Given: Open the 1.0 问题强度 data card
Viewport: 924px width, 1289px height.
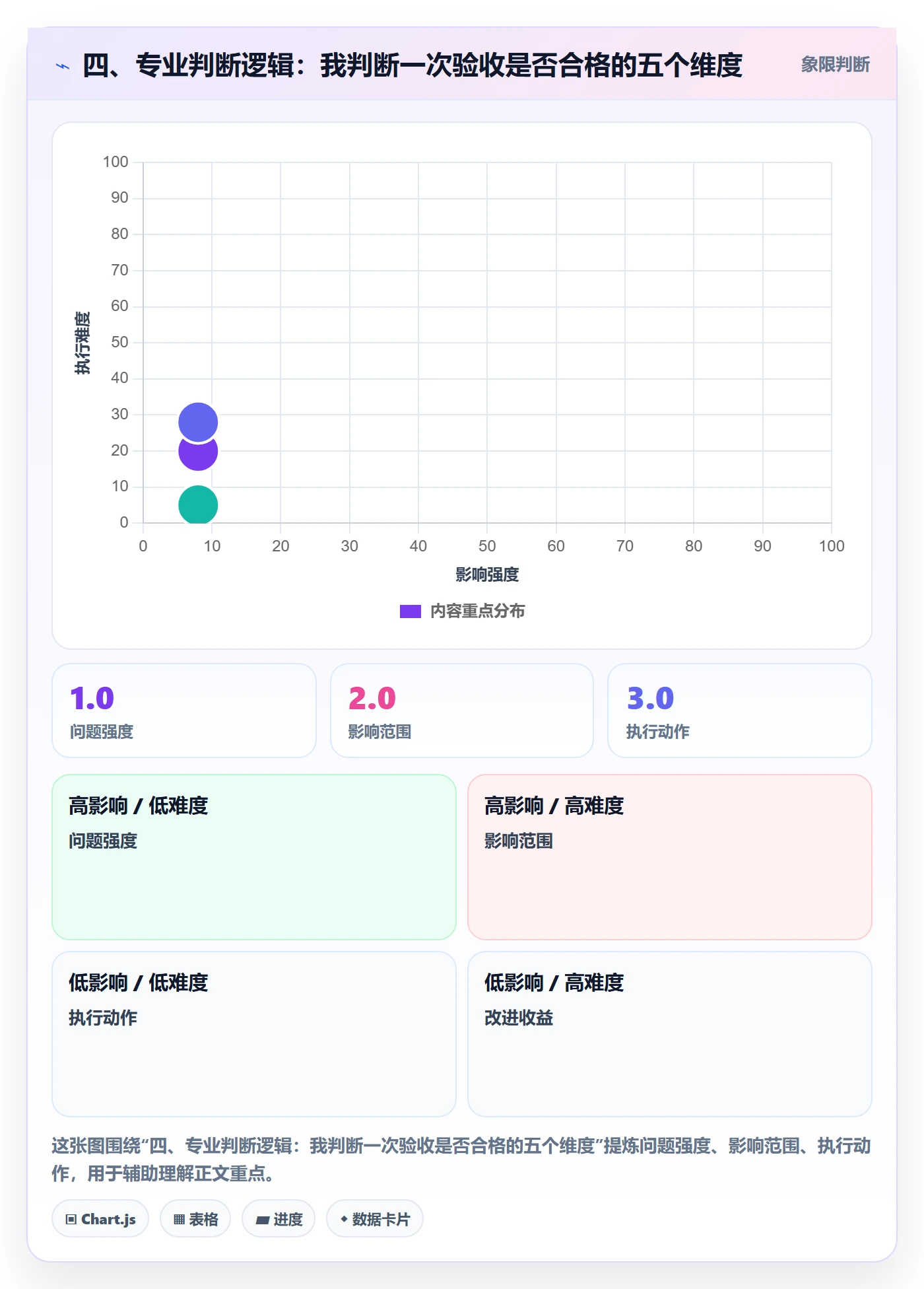Looking at the screenshot, I should [x=184, y=711].
